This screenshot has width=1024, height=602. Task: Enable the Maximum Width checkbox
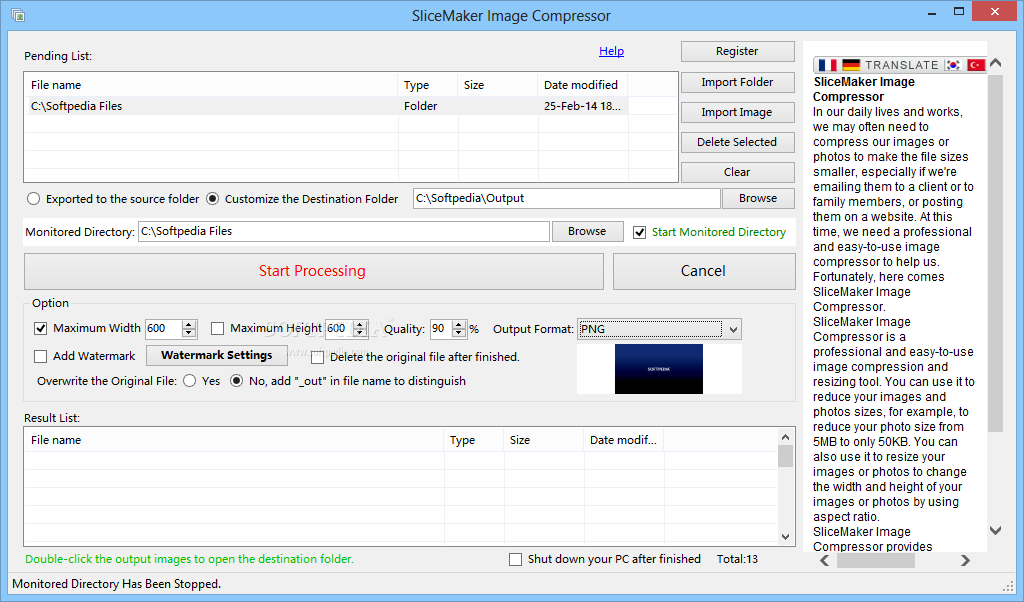40,328
